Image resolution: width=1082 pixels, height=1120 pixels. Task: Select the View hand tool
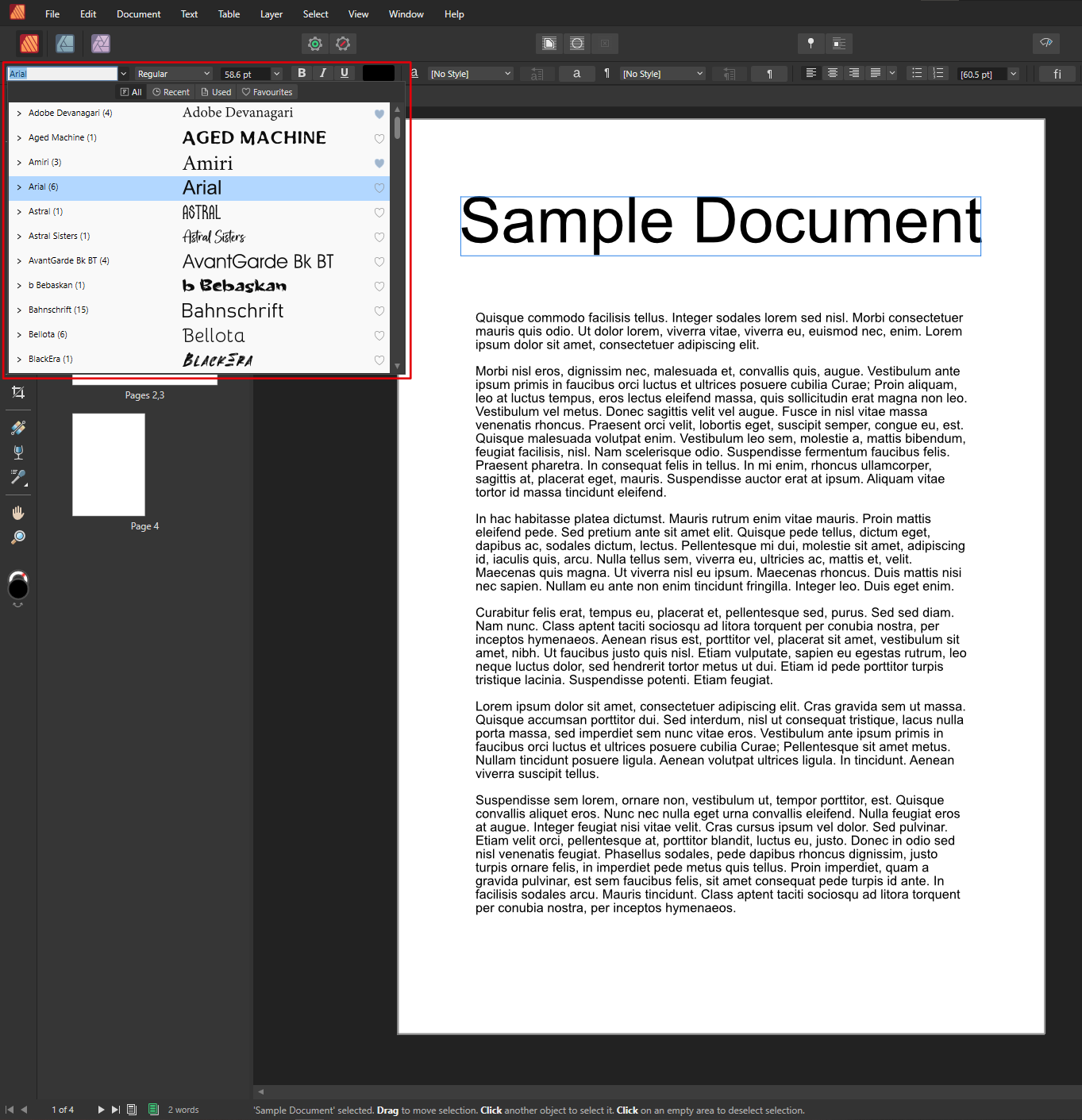(18, 513)
